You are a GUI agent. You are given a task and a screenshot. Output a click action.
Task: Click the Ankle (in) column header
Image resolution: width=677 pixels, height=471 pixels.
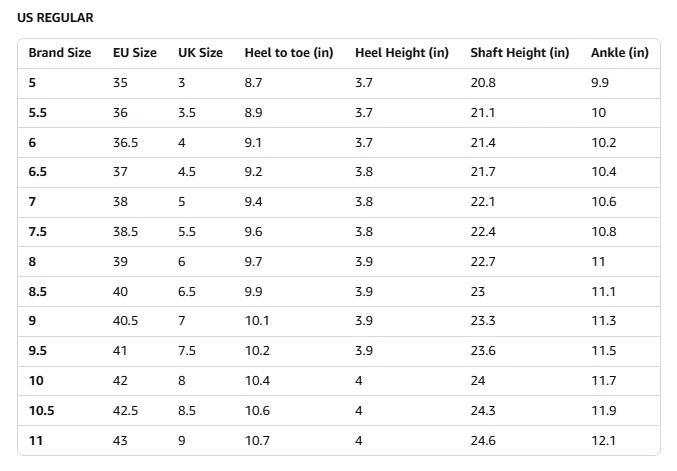click(619, 53)
